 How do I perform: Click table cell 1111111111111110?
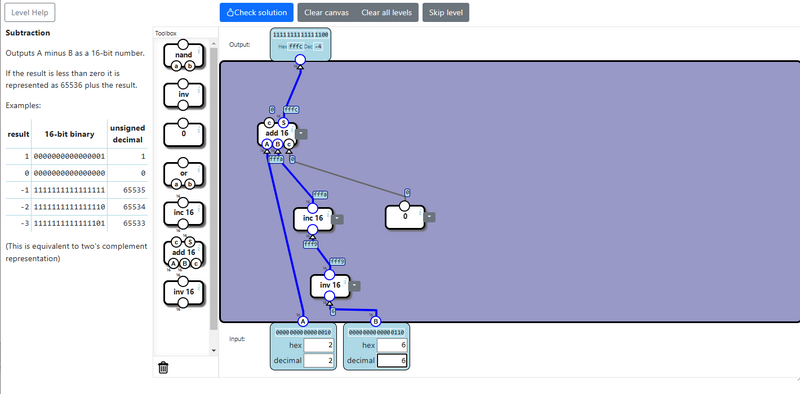[70, 207]
